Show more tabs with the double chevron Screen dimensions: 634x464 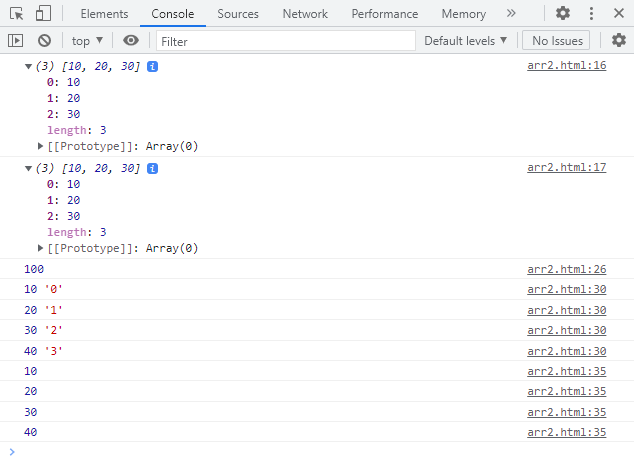click(x=511, y=13)
